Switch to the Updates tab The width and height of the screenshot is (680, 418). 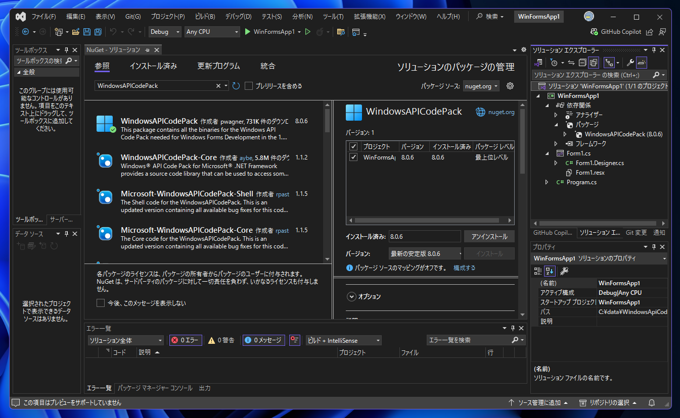[218, 66]
